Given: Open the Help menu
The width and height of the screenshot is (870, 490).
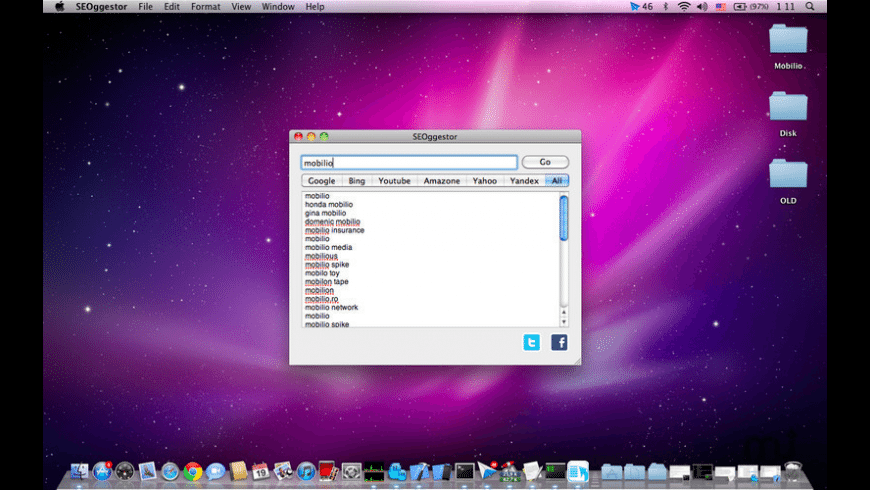Looking at the screenshot, I should pos(315,7).
